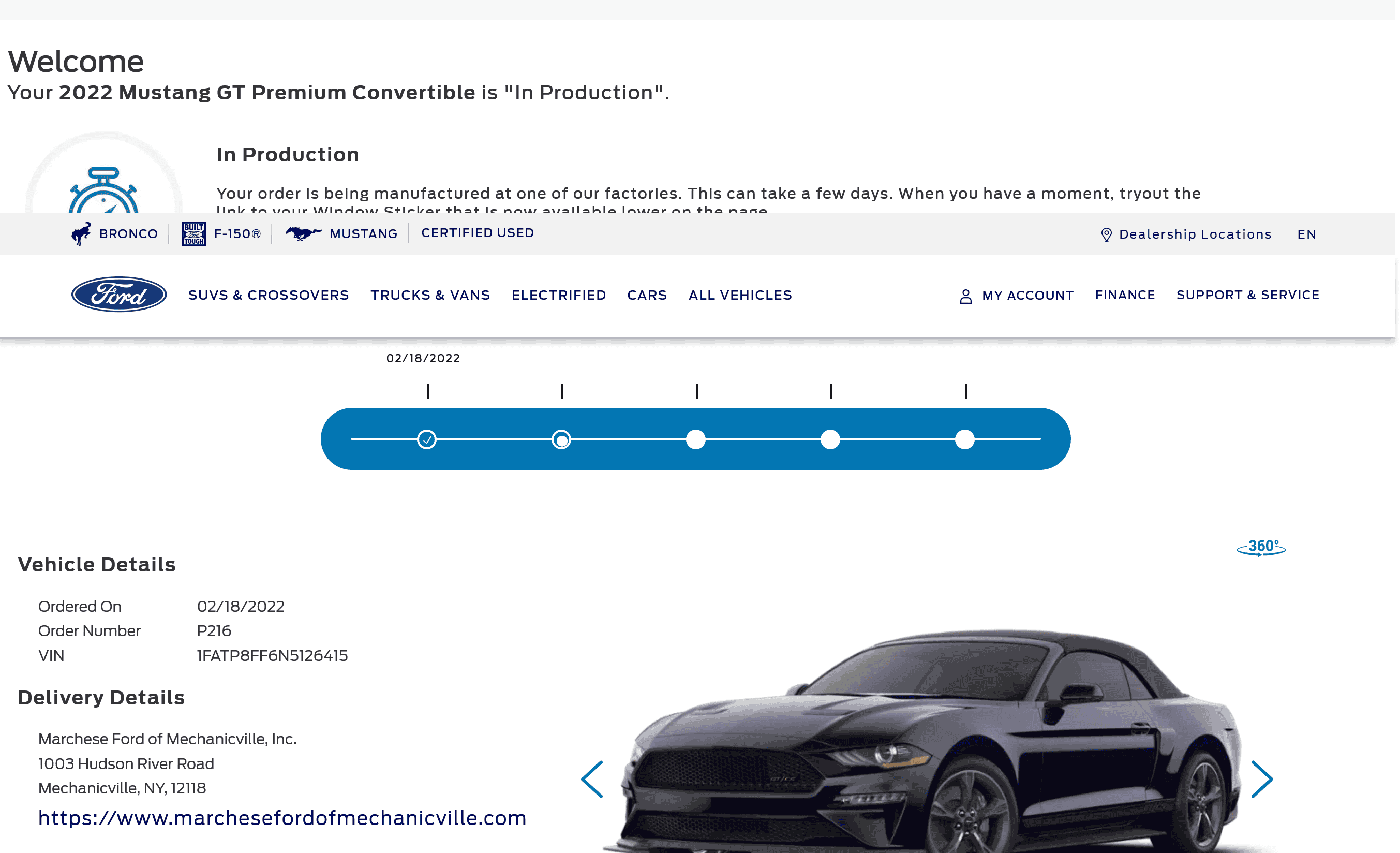Open Dealership Locations

(1195, 234)
